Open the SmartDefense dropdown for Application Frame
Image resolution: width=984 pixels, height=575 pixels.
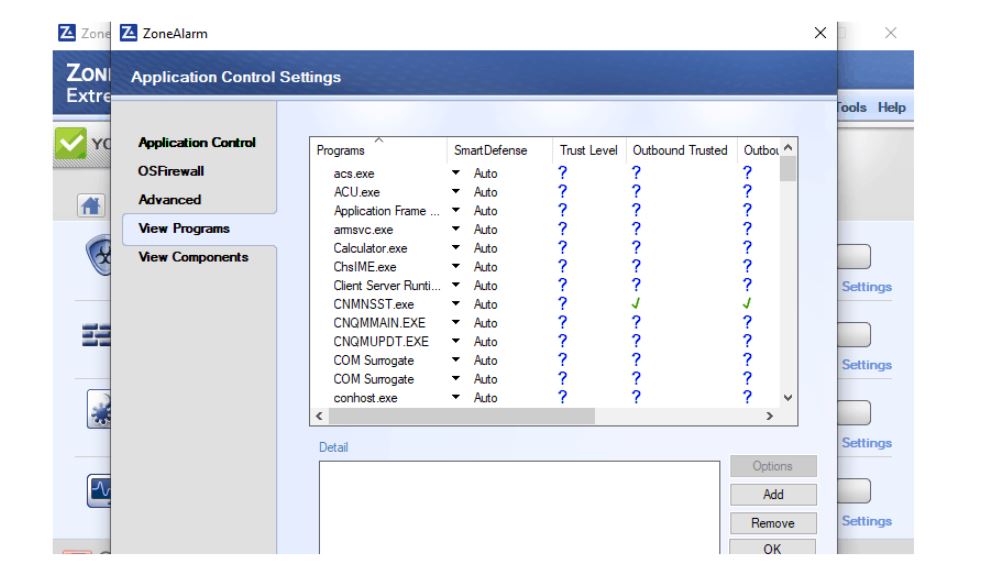pyautogui.click(x=456, y=210)
